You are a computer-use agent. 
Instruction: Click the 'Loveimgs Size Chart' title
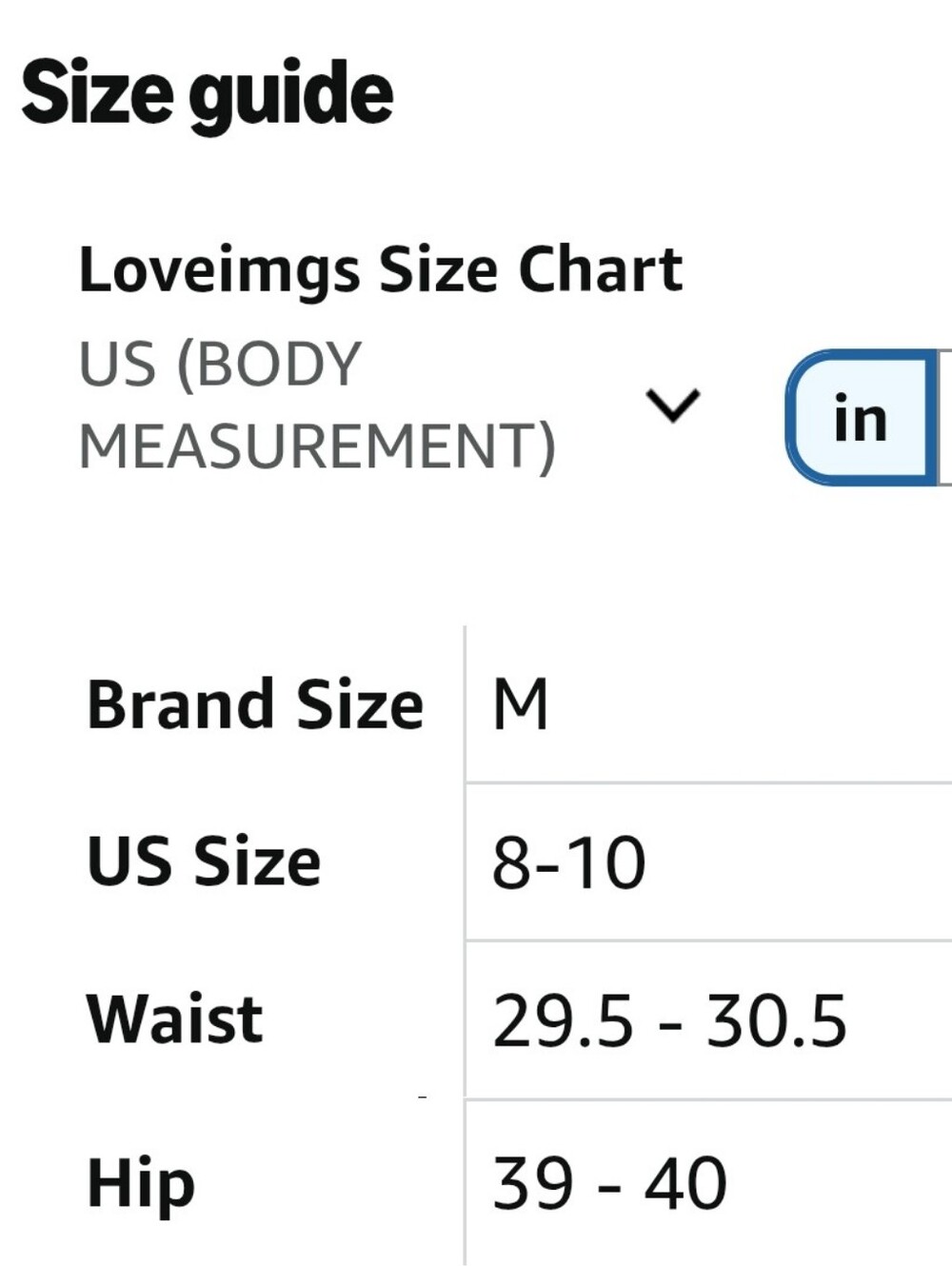point(380,269)
